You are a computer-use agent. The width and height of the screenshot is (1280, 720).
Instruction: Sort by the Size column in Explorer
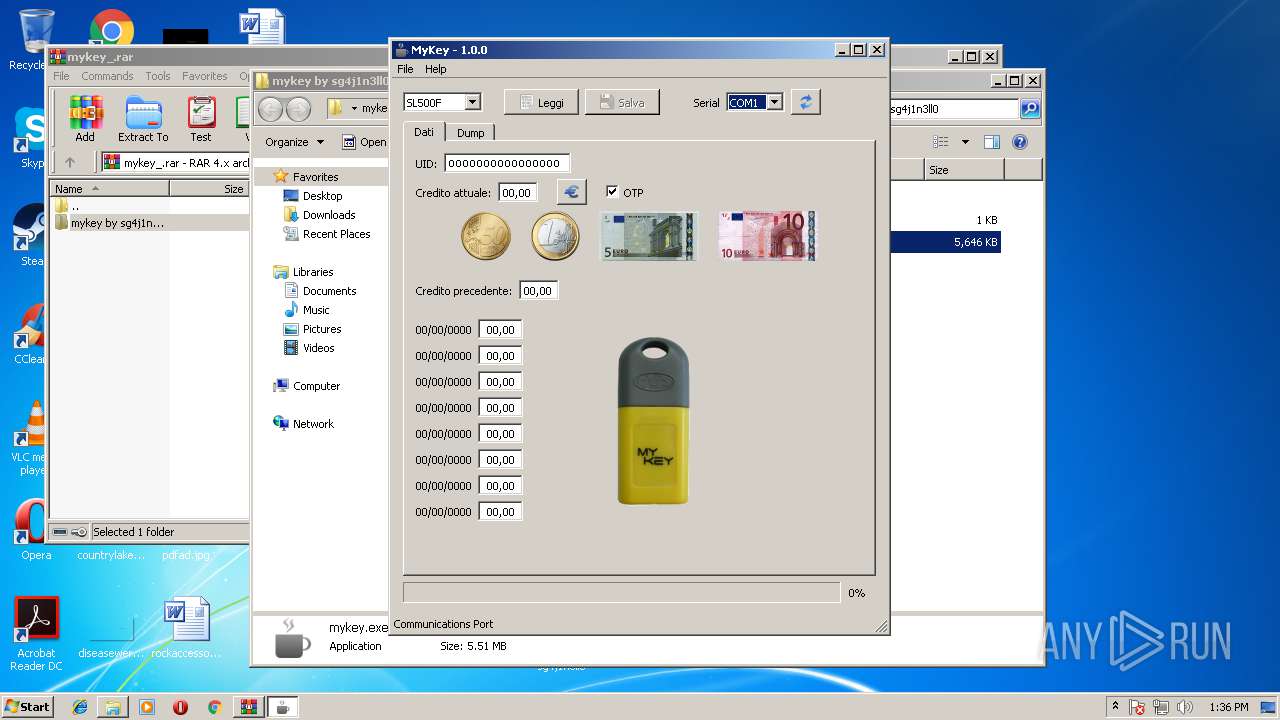(x=964, y=170)
